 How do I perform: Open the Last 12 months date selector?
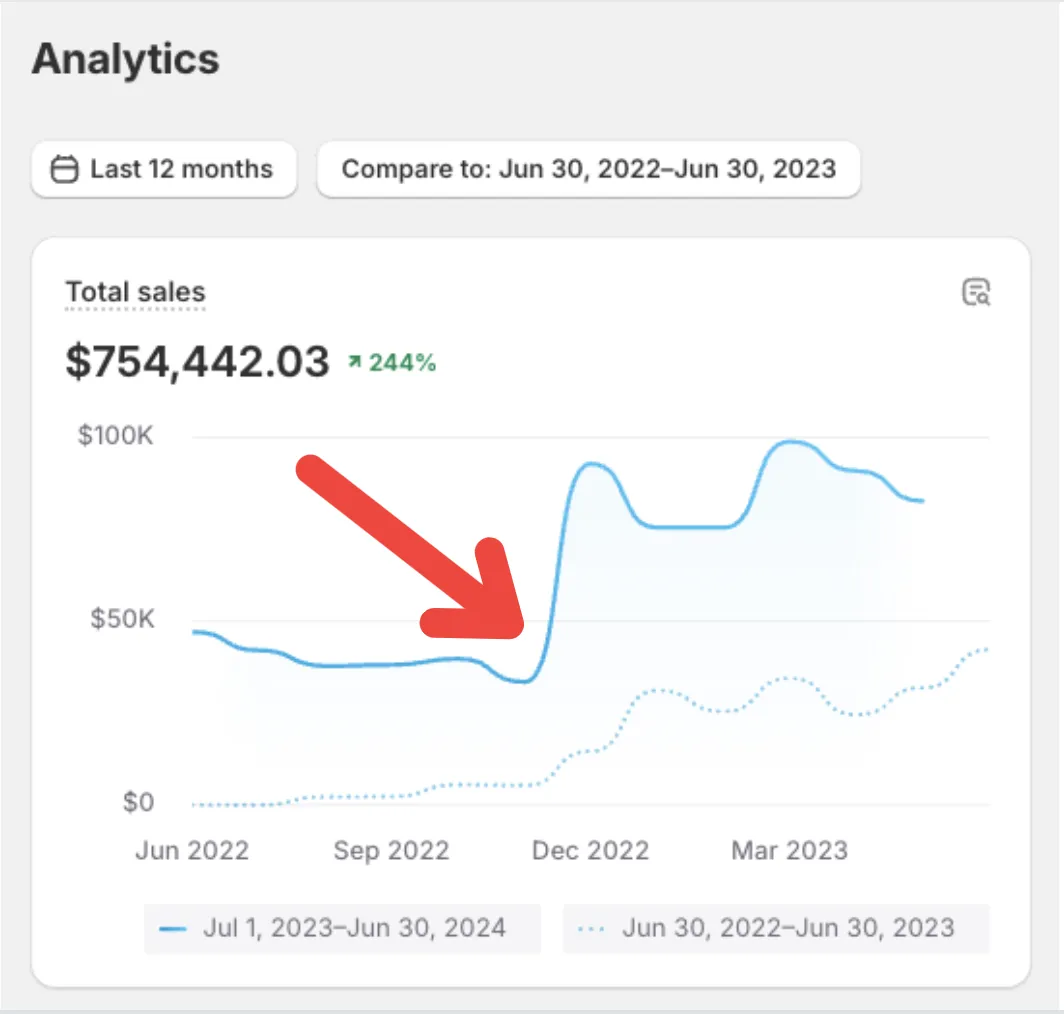coord(164,169)
